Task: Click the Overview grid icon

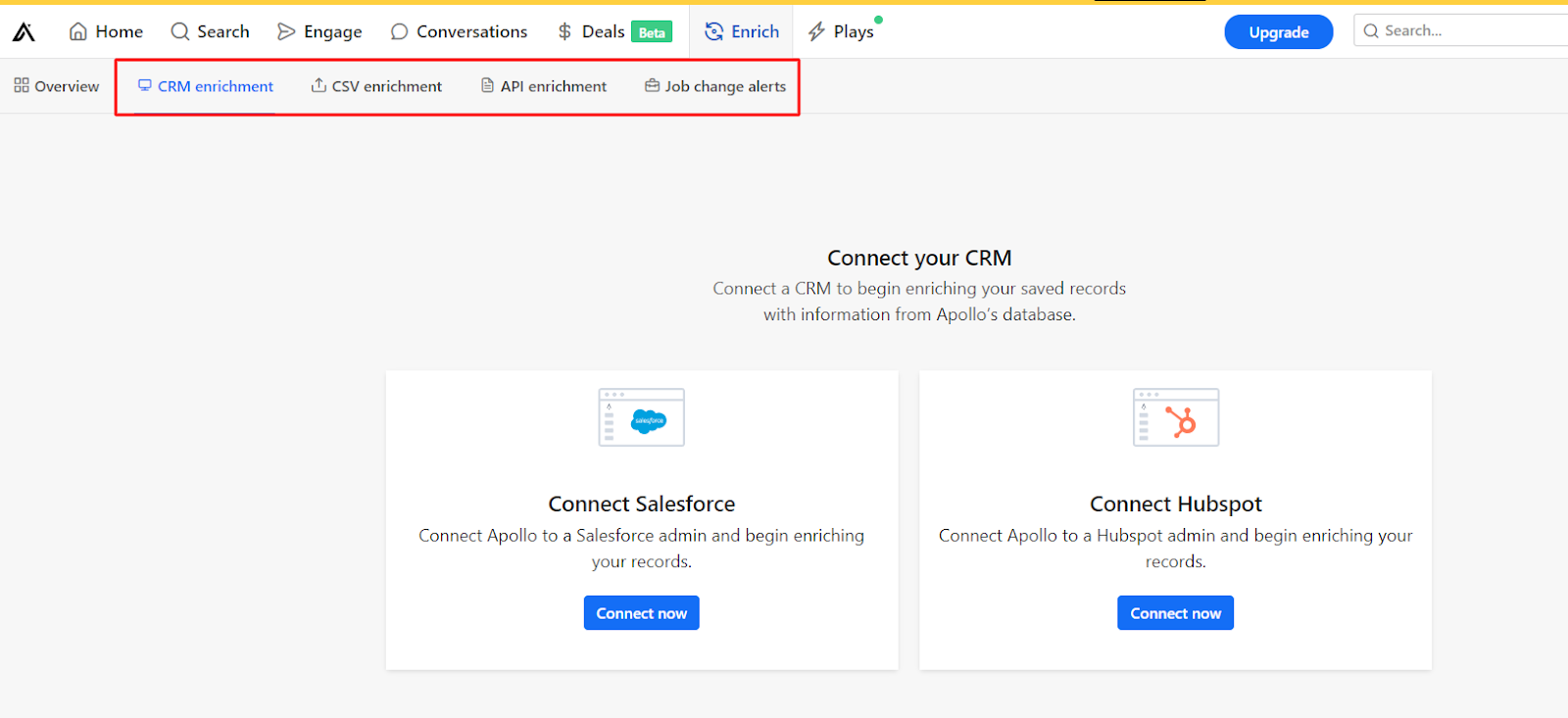Action: pos(22,85)
